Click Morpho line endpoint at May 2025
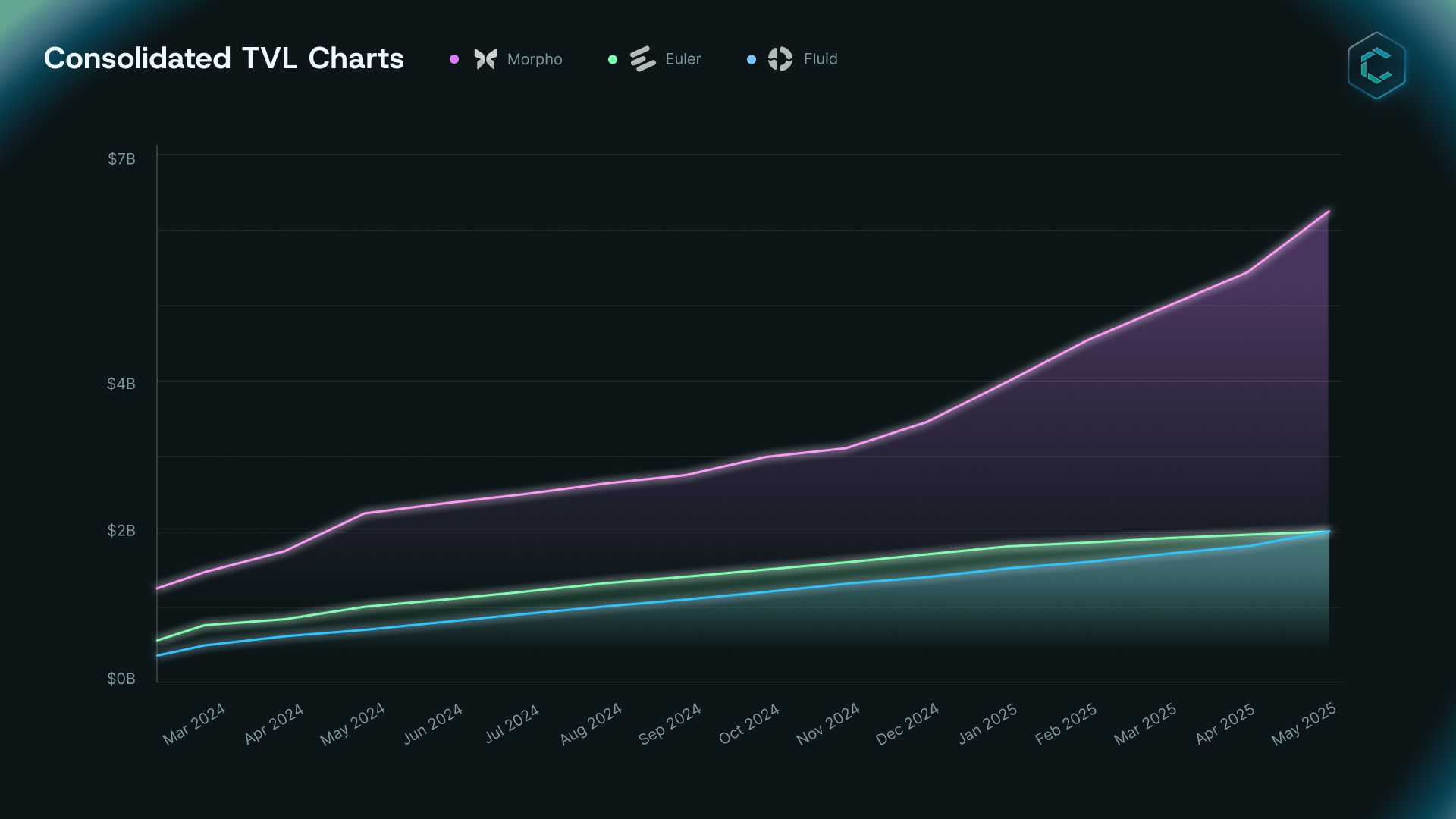This screenshot has width=1456, height=819. (1328, 212)
